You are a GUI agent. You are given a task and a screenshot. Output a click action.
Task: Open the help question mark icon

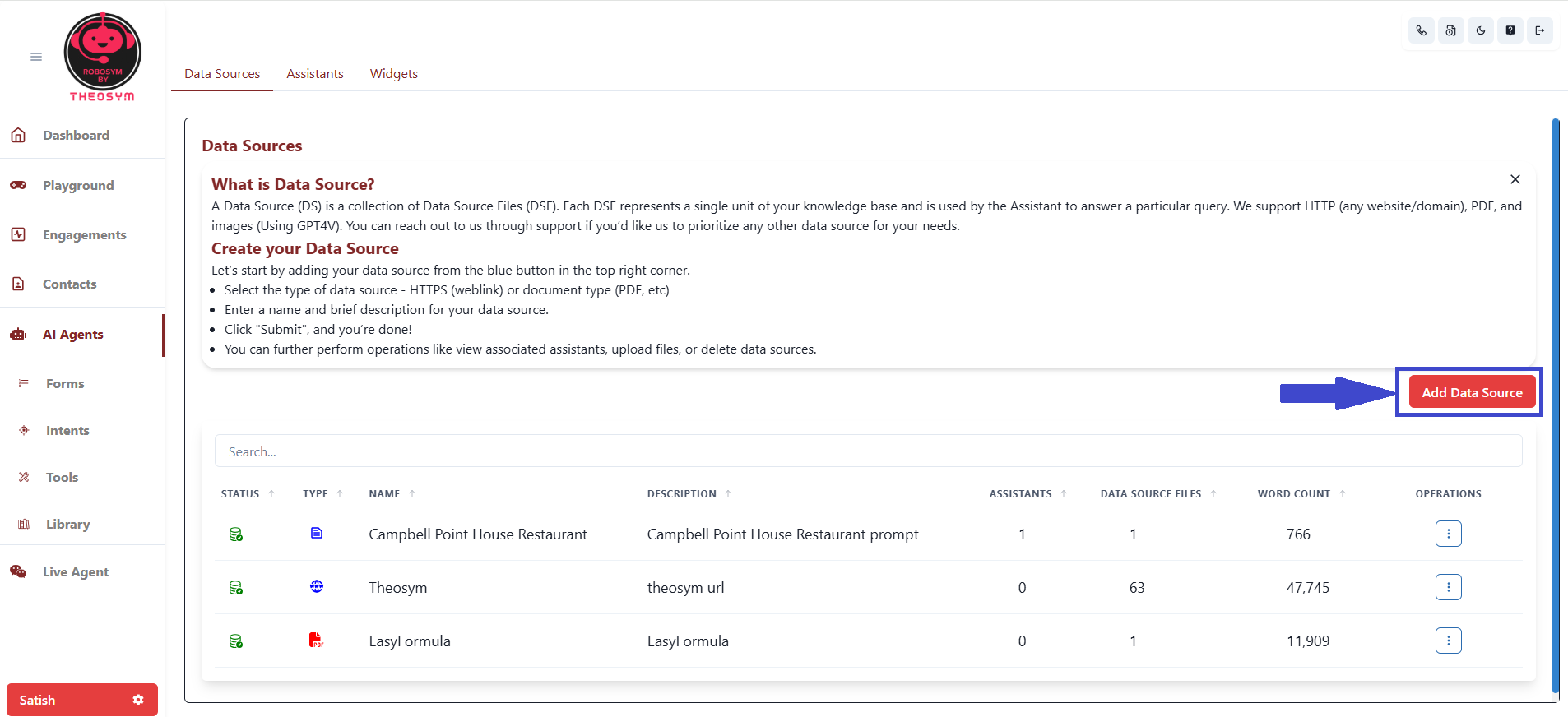(x=1510, y=30)
